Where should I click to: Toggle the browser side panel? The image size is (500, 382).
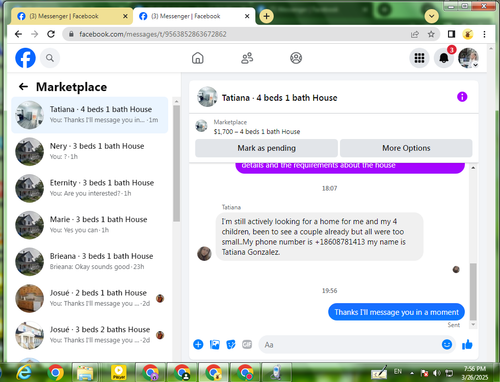click(451, 34)
